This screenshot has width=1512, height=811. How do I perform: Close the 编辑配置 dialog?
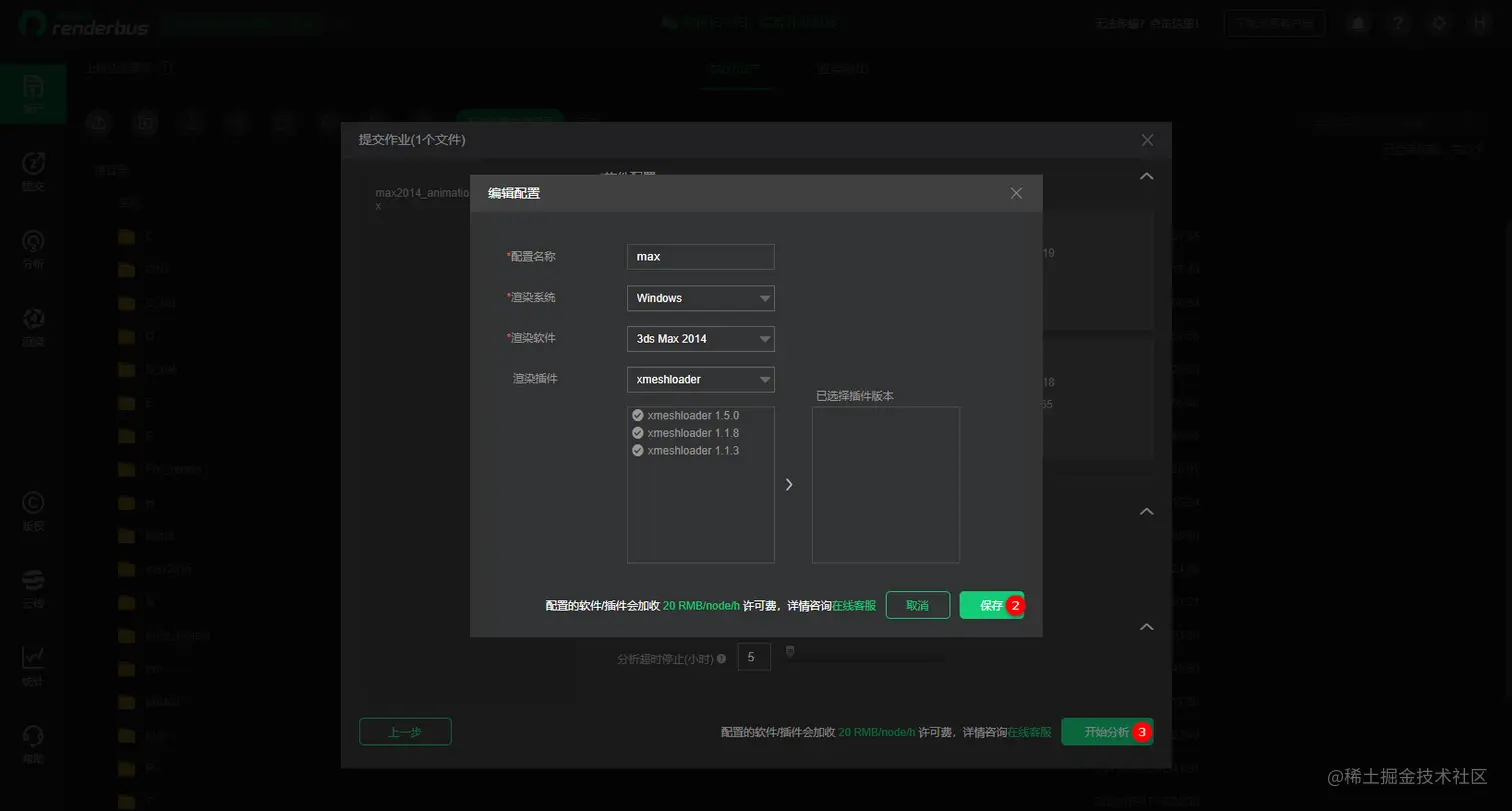coord(1016,193)
